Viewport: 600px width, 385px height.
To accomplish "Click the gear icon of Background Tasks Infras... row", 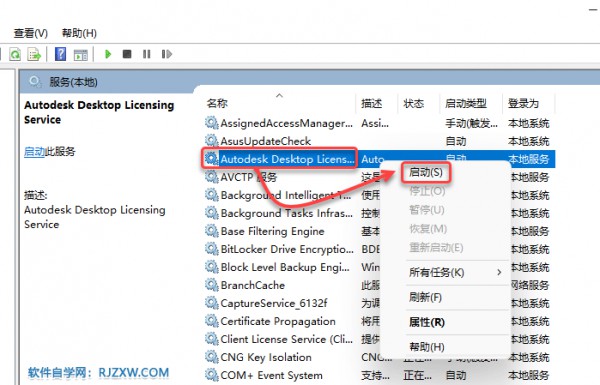I will point(211,212).
